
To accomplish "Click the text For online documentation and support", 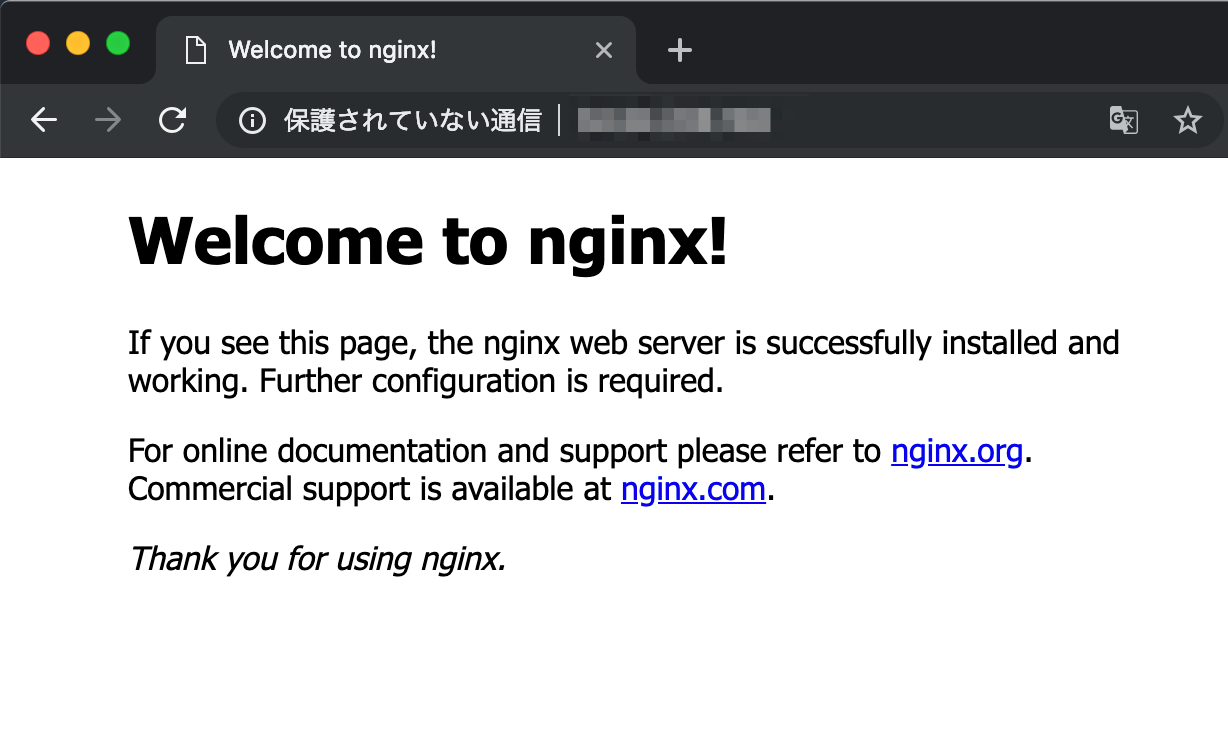I will 398,452.
